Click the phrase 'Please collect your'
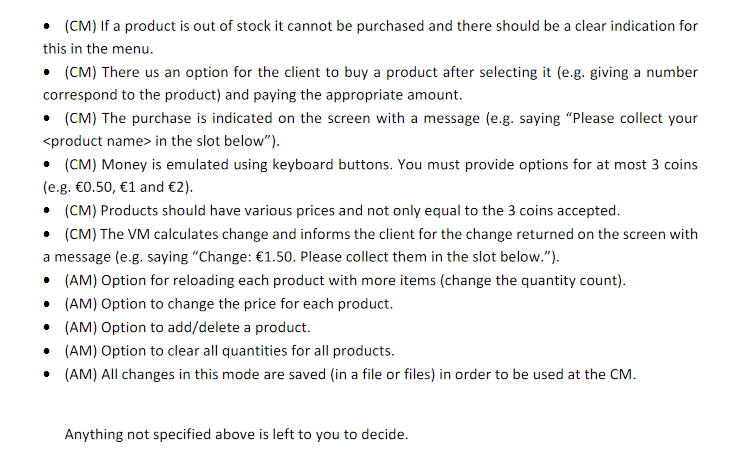Viewport: 744px width, 464px height. pos(635,119)
